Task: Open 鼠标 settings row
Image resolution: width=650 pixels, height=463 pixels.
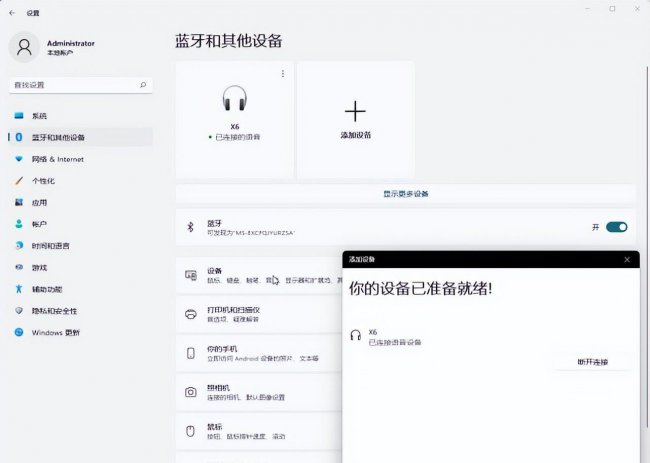Action: [x=259, y=431]
